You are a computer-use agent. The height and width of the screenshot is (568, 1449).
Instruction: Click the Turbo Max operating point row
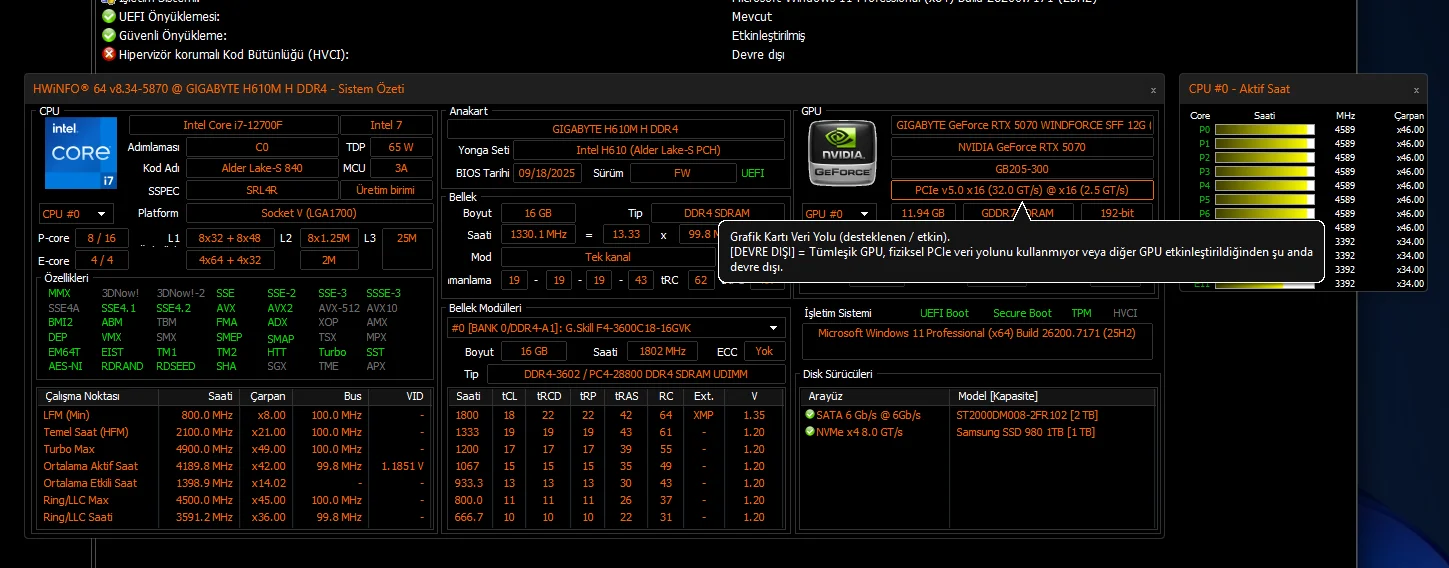point(234,449)
